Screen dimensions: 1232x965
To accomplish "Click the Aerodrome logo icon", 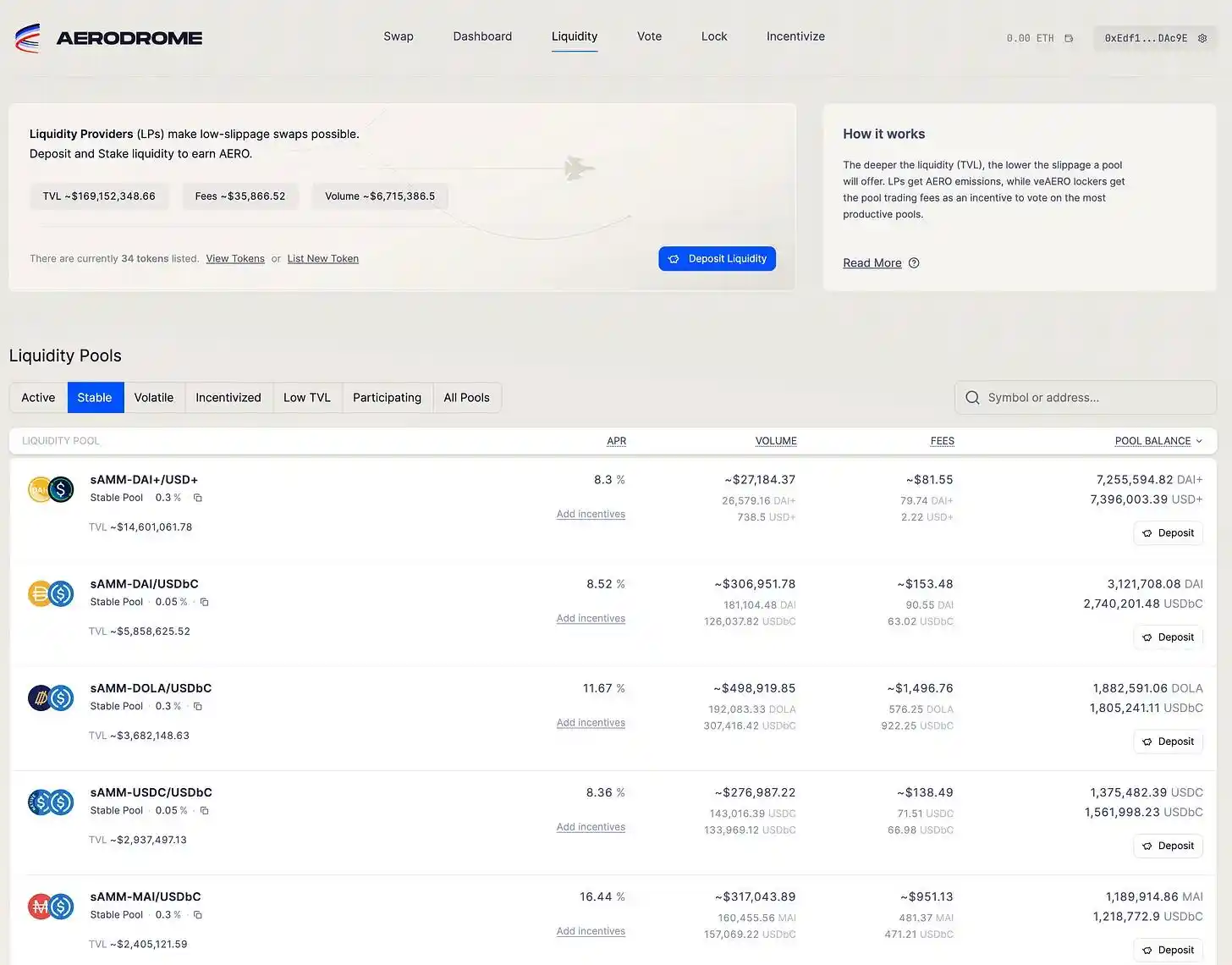I will (28, 38).
